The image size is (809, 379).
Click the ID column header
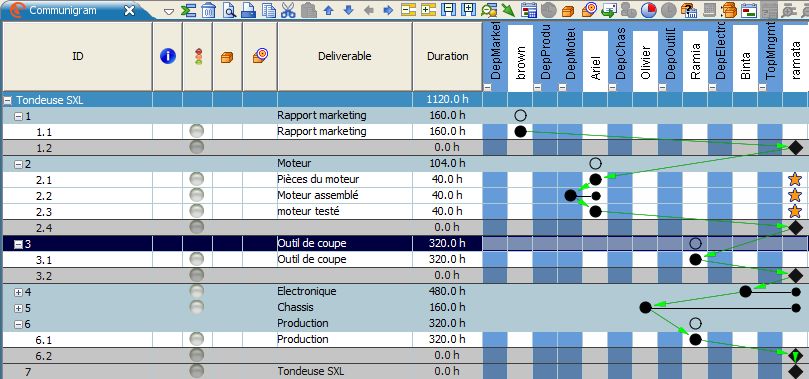coord(78,56)
